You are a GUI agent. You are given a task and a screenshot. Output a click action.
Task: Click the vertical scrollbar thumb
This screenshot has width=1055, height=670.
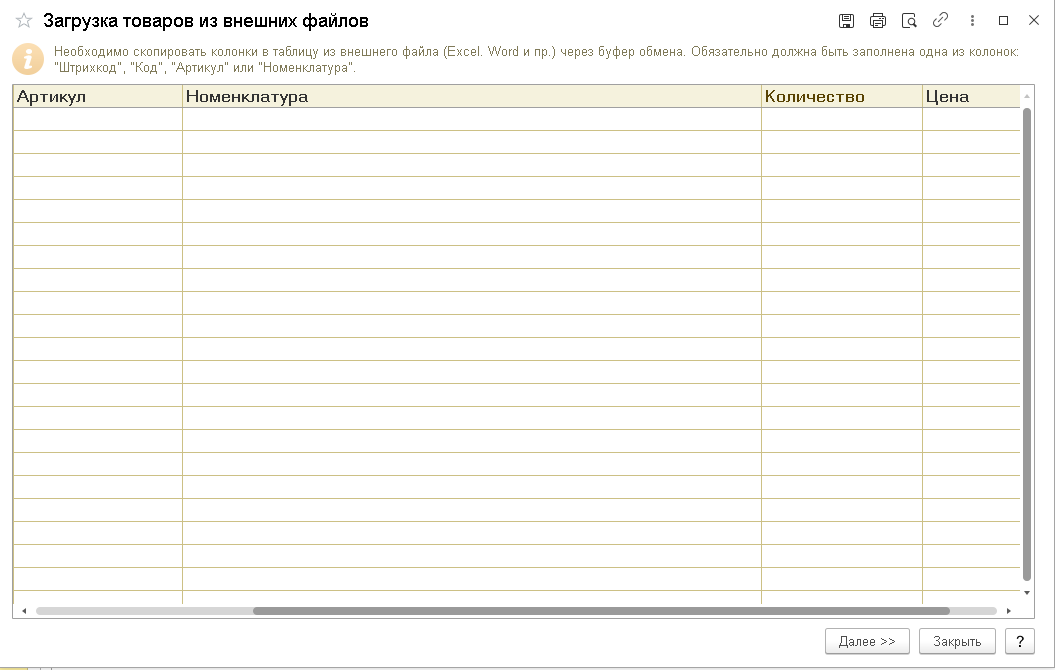click(1027, 340)
